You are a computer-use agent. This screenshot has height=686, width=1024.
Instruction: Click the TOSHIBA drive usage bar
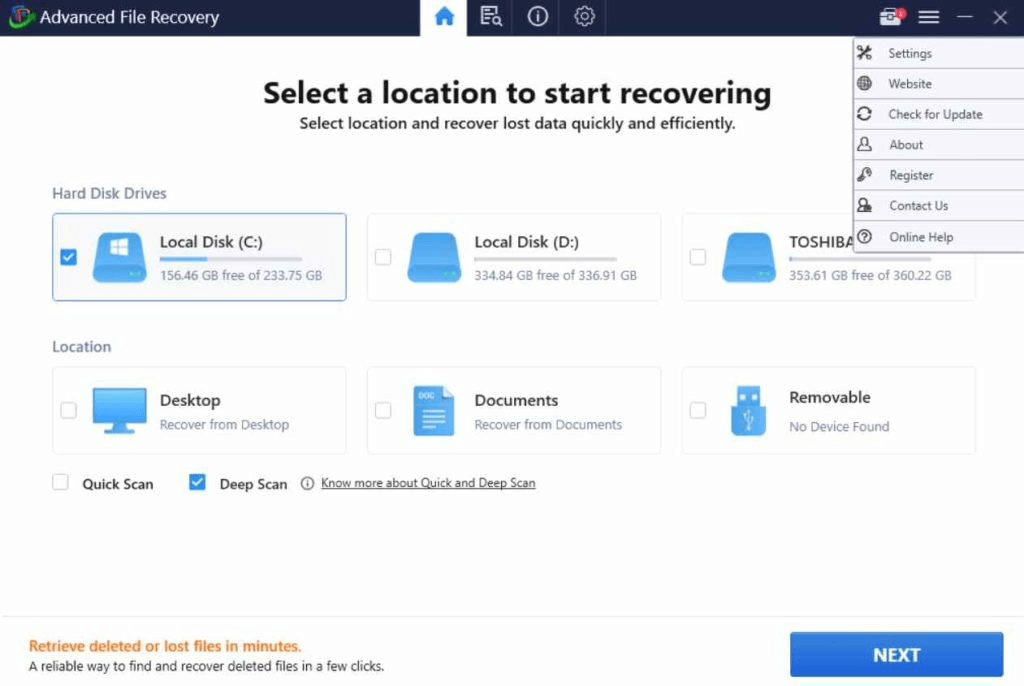point(860,259)
